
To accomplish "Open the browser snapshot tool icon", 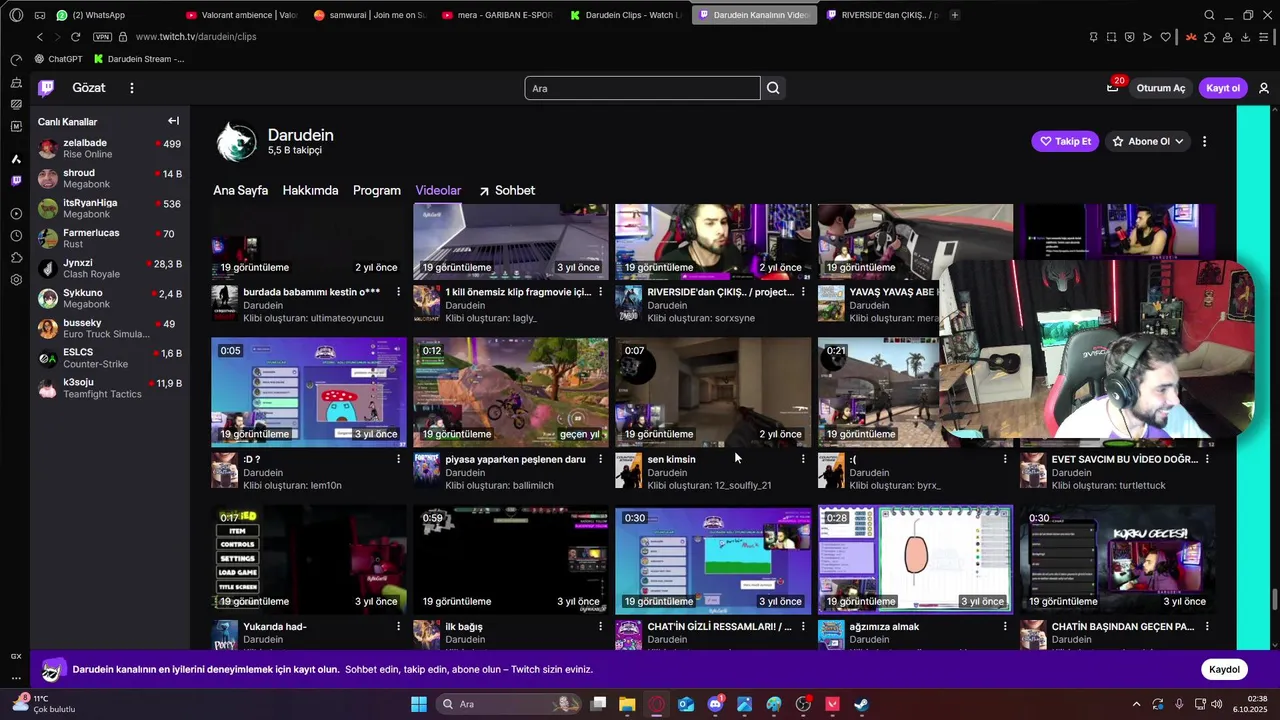I will (x=1111, y=37).
